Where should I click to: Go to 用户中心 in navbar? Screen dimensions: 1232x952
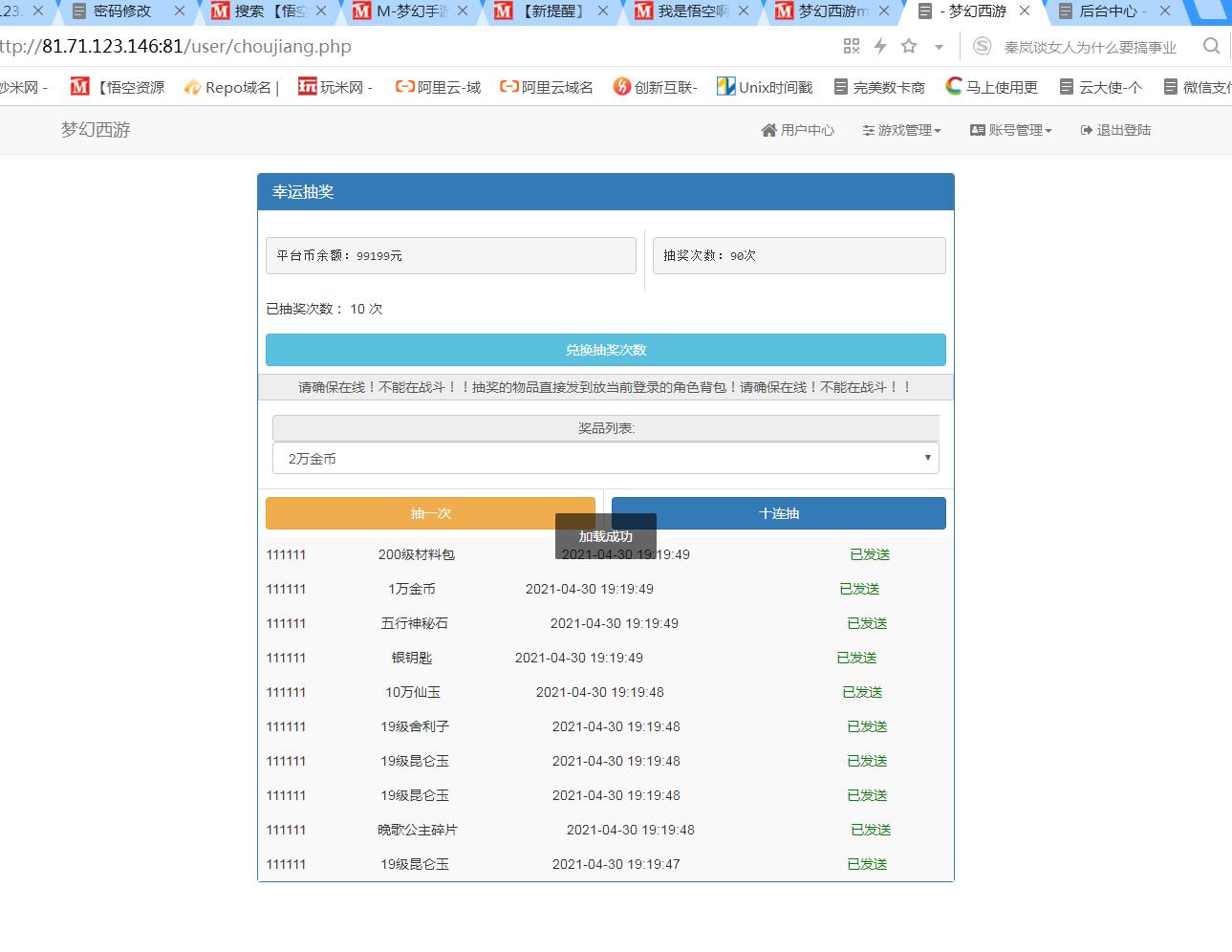(x=798, y=130)
